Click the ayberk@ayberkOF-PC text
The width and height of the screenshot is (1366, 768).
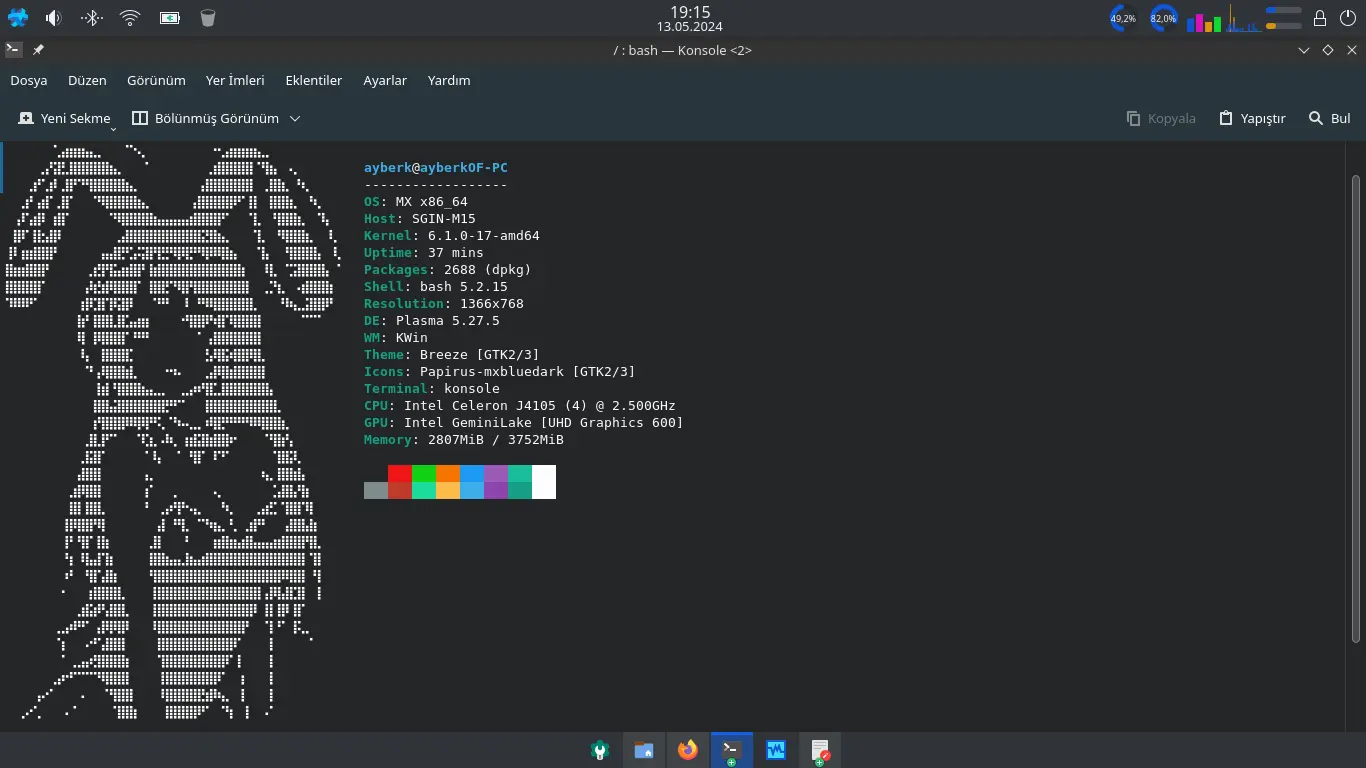(x=436, y=168)
